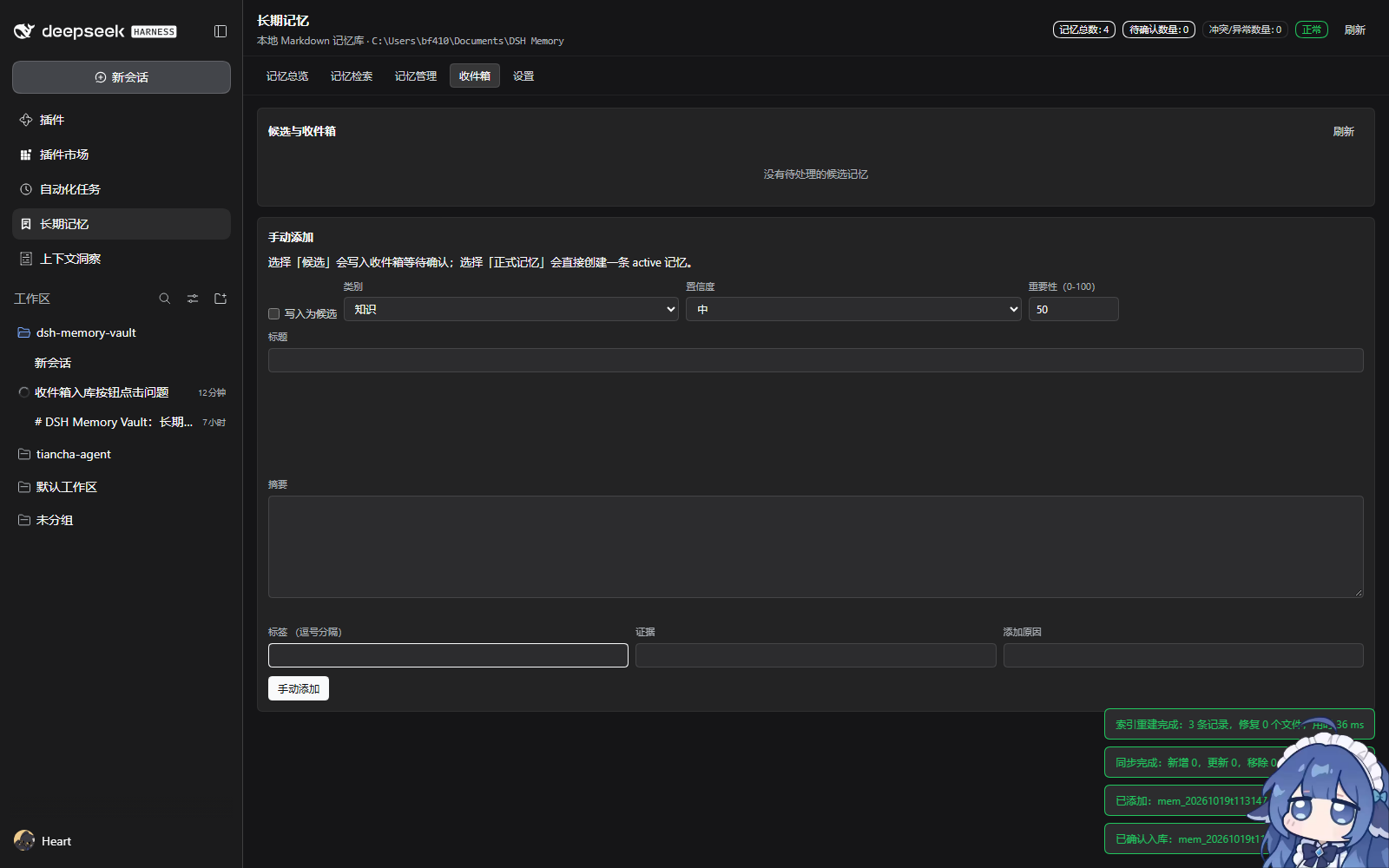The height and width of the screenshot is (868, 1389).
Task: Click the 手动添加 submit button
Action: click(299, 688)
